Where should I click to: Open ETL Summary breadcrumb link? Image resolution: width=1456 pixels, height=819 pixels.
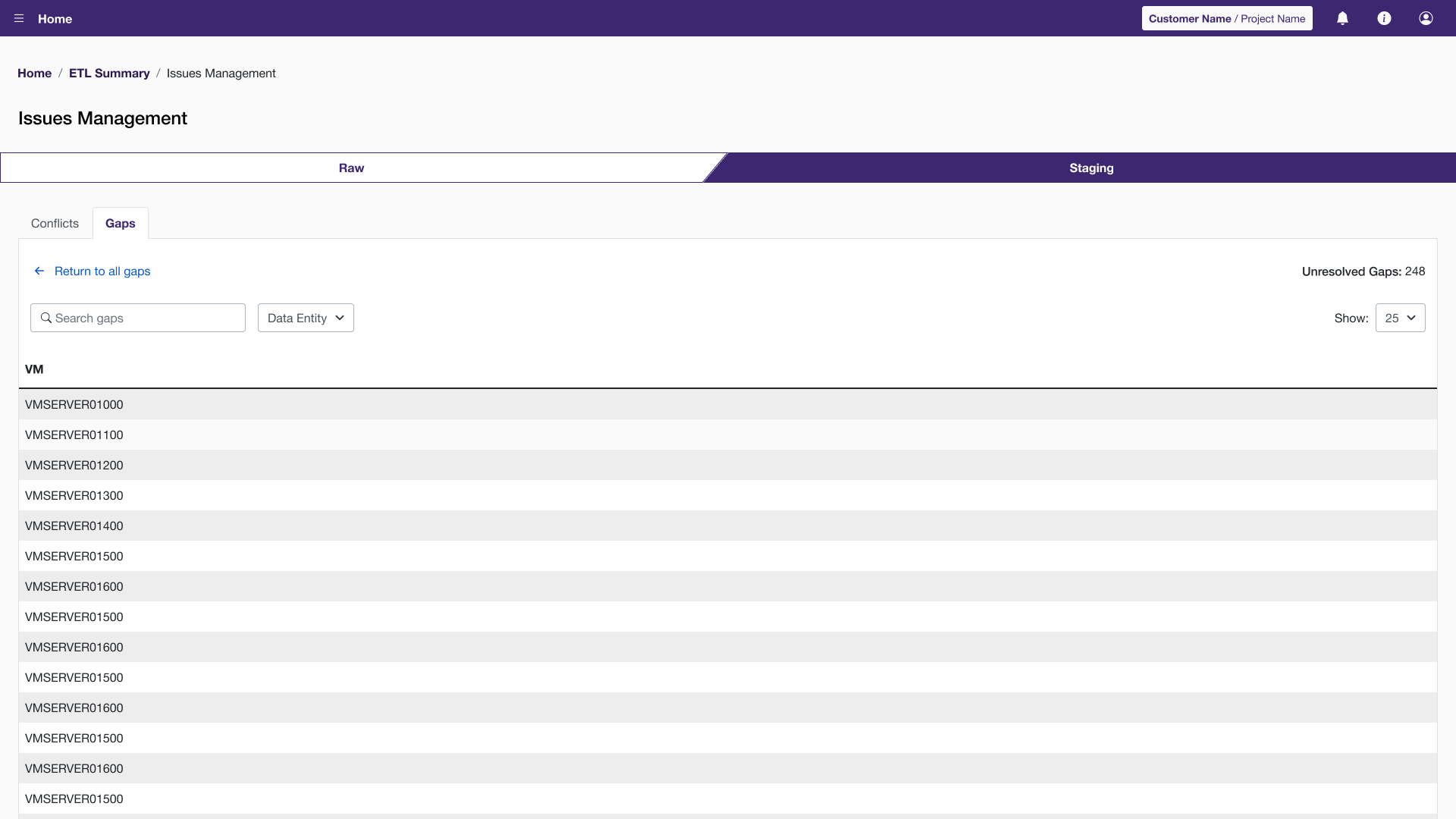point(109,73)
